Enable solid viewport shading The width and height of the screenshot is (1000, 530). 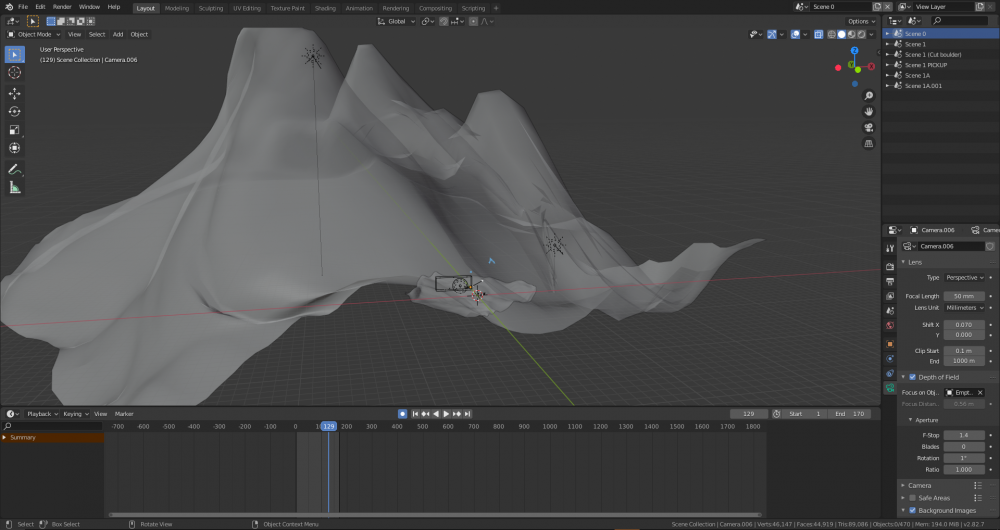click(x=841, y=34)
